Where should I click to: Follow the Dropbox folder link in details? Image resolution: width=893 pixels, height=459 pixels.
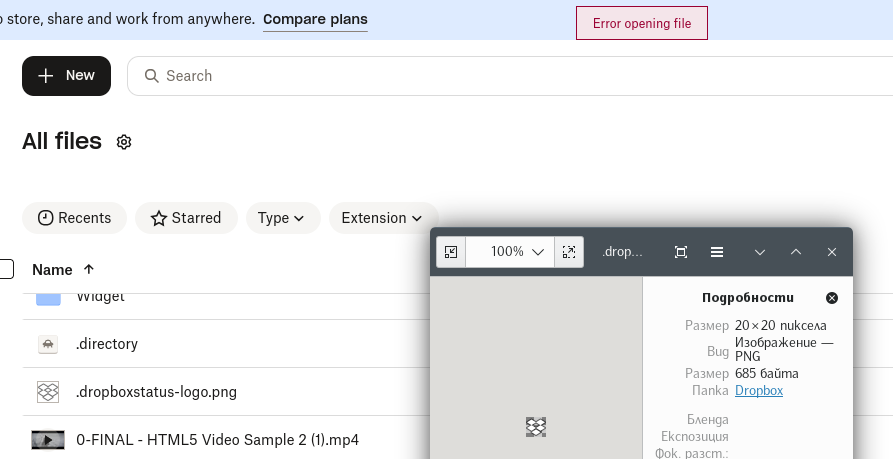point(759,390)
